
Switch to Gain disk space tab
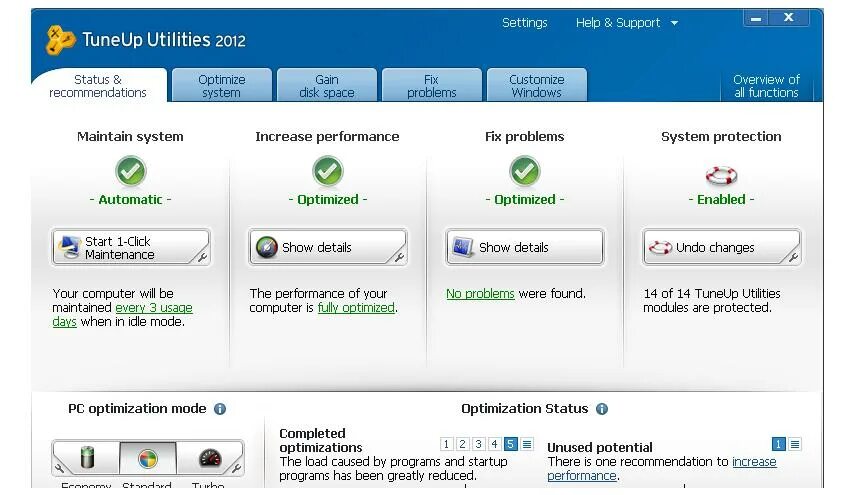point(327,86)
